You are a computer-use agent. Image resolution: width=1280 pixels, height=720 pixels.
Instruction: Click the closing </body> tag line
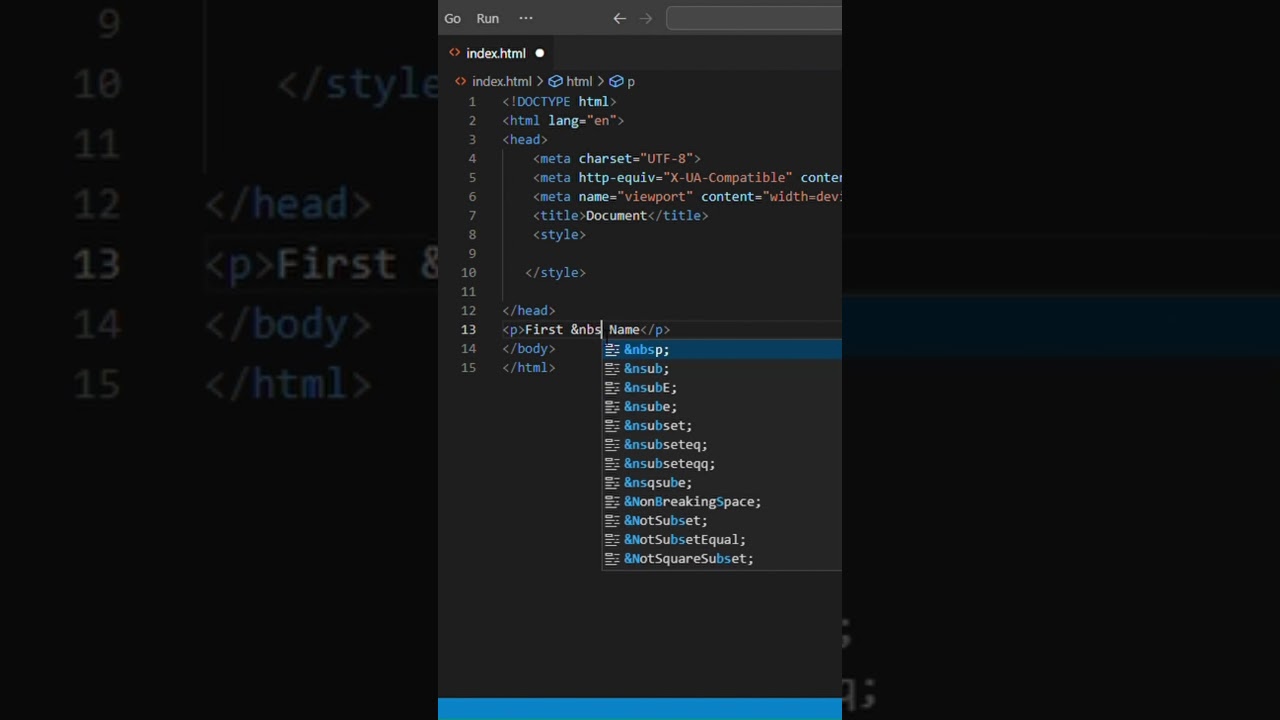(x=528, y=348)
